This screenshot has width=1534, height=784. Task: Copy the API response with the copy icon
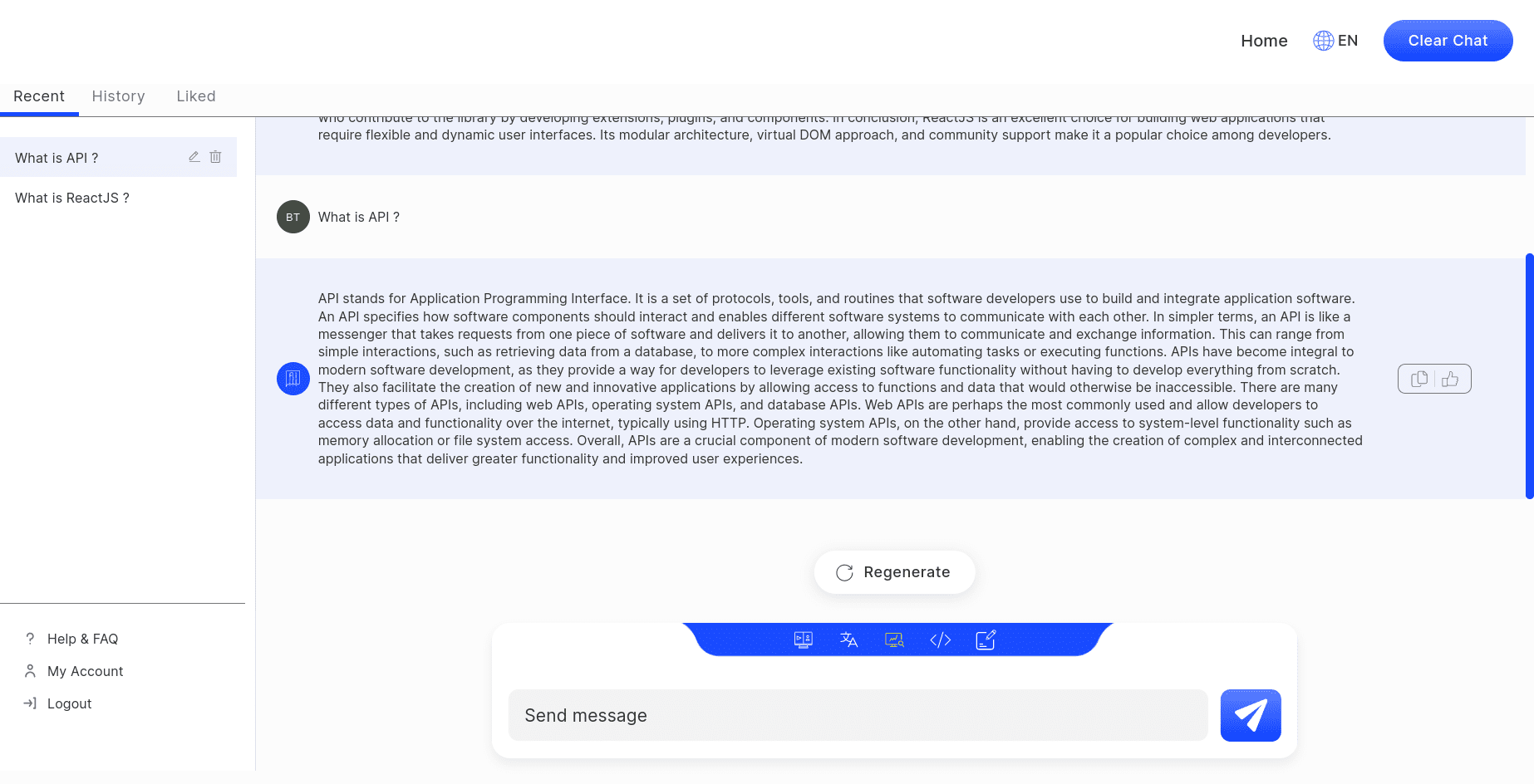pos(1419,379)
